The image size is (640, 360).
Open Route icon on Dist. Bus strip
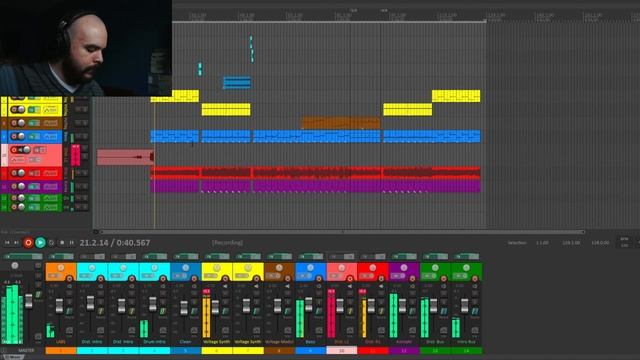pyautogui.click(x=444, y=311)
